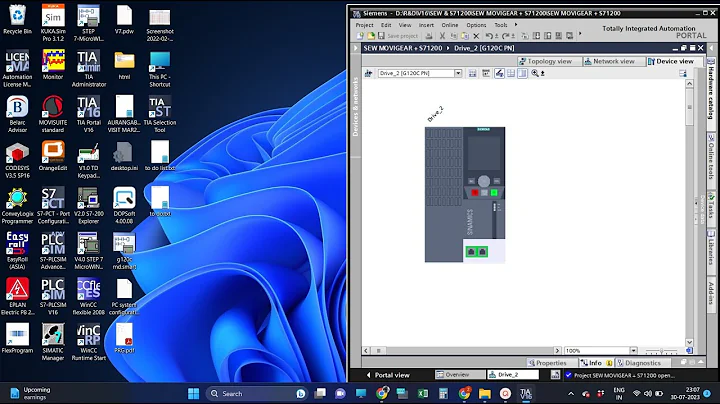Open the View menu

pyautogui.click(x=405, y=25)
